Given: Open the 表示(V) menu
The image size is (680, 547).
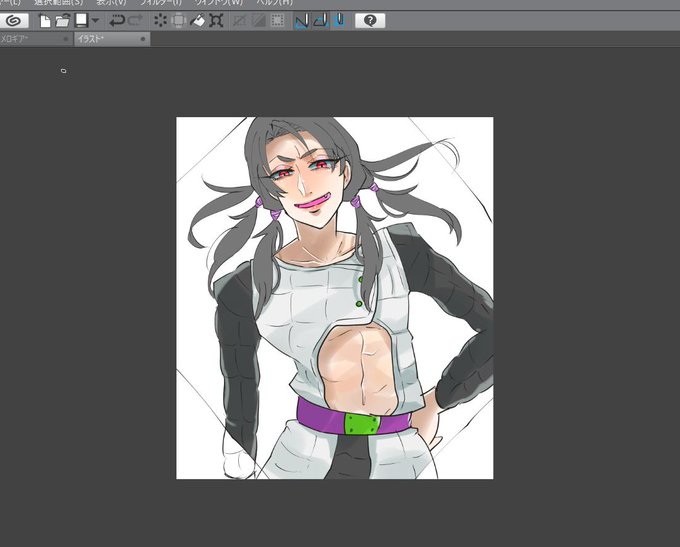Looking at the screenshot, I should 111,3.
